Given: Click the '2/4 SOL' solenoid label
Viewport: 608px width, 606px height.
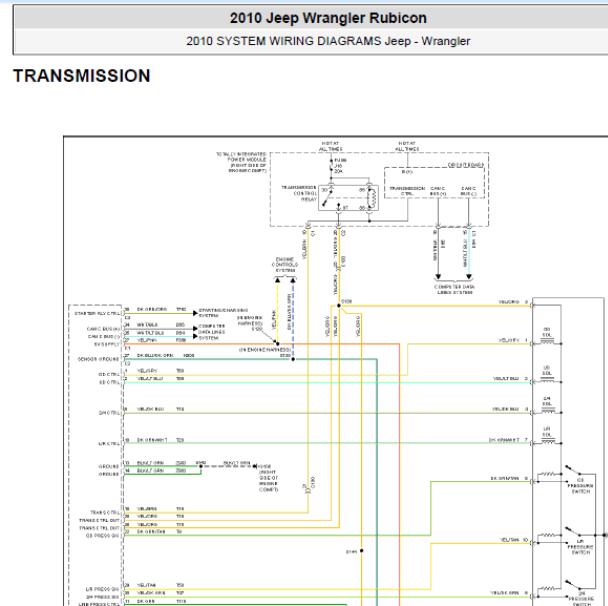Looking at the screenshot, I should coord(547,401).
